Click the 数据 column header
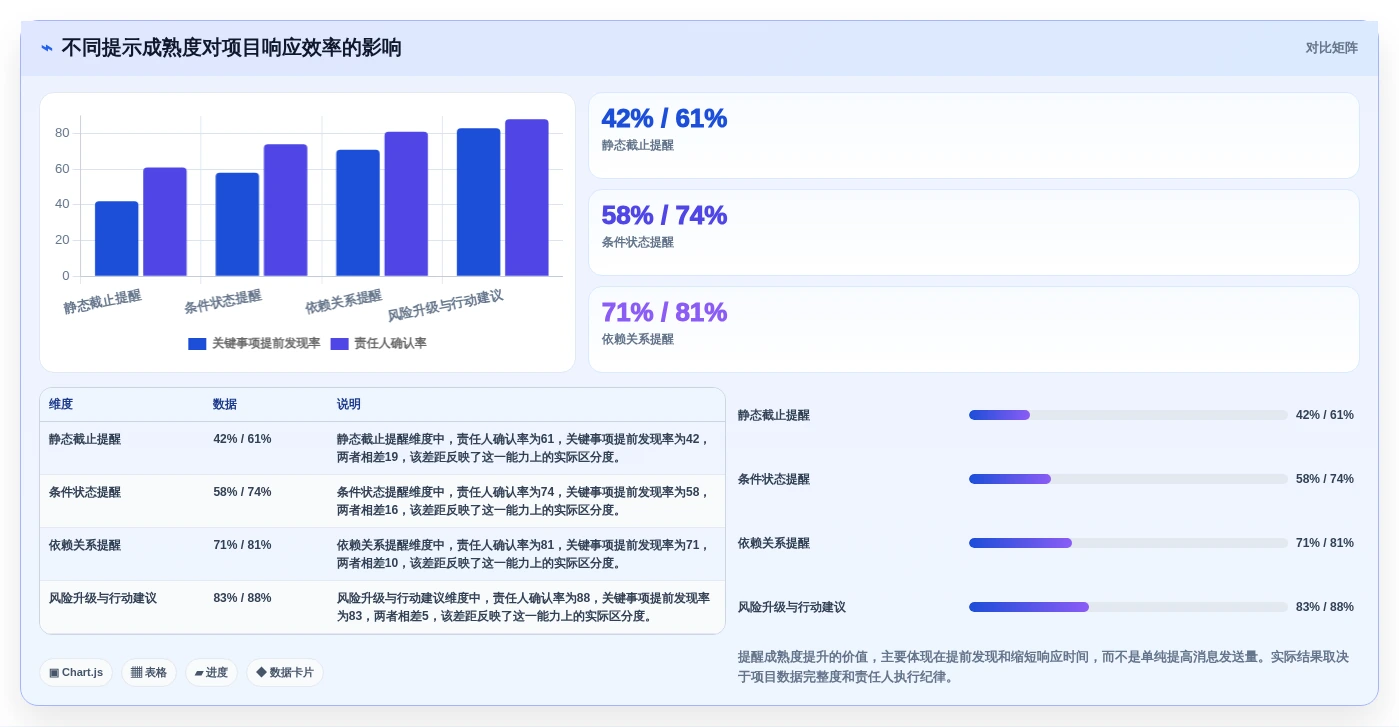Screen dimensions: 1399x727 click(x=225, y=405)
